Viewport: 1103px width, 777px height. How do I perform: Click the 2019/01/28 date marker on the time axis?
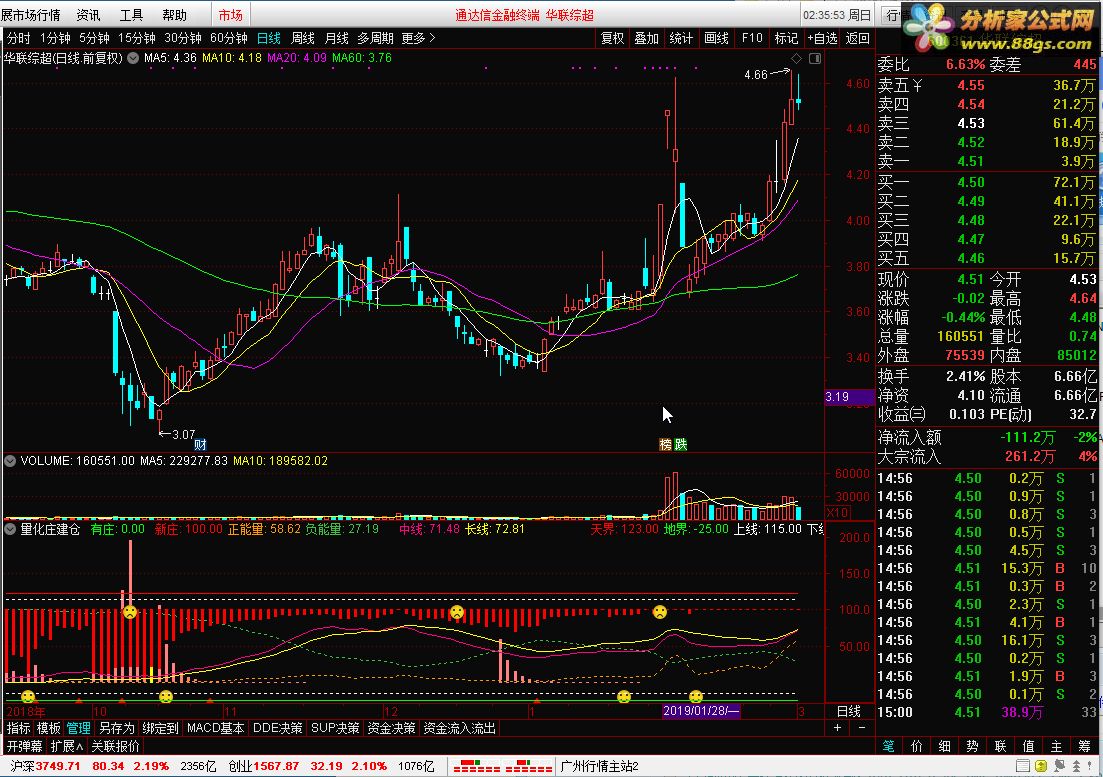point(701,711)
